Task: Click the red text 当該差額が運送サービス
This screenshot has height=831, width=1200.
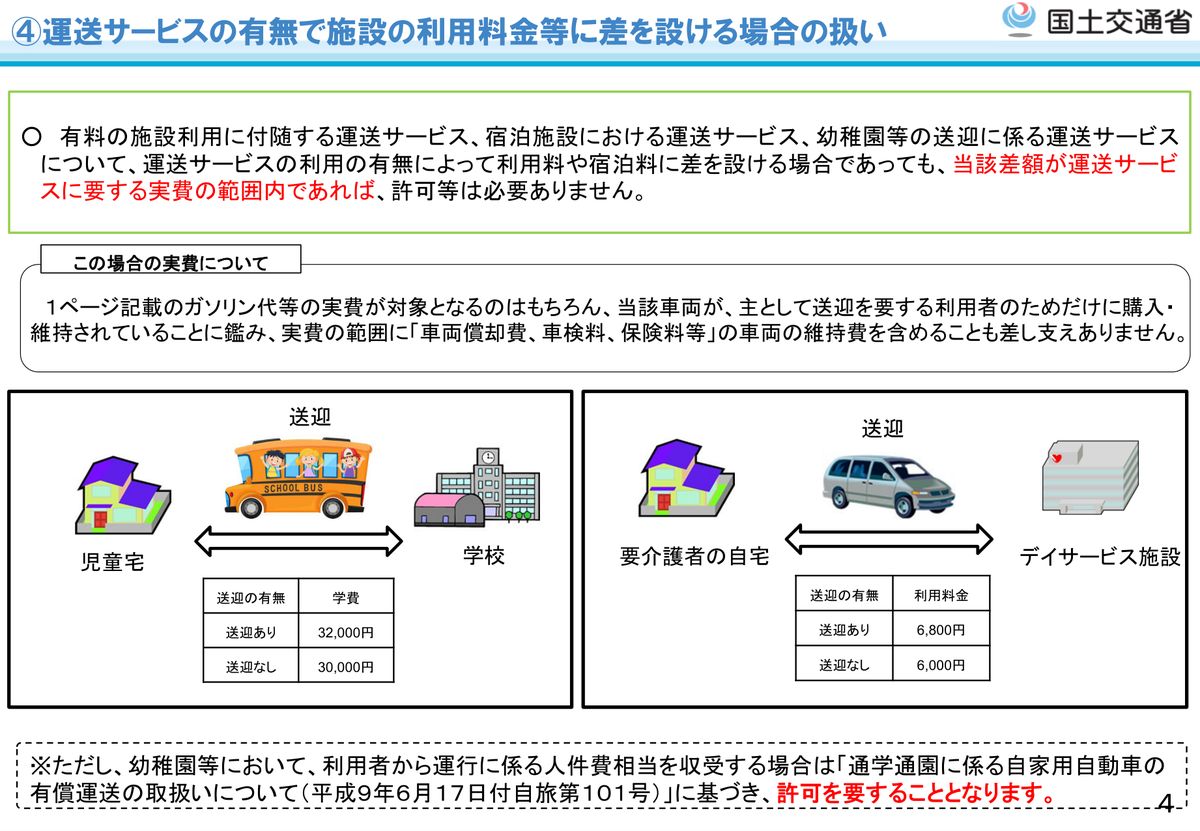Action: [x=1064, y=165]
